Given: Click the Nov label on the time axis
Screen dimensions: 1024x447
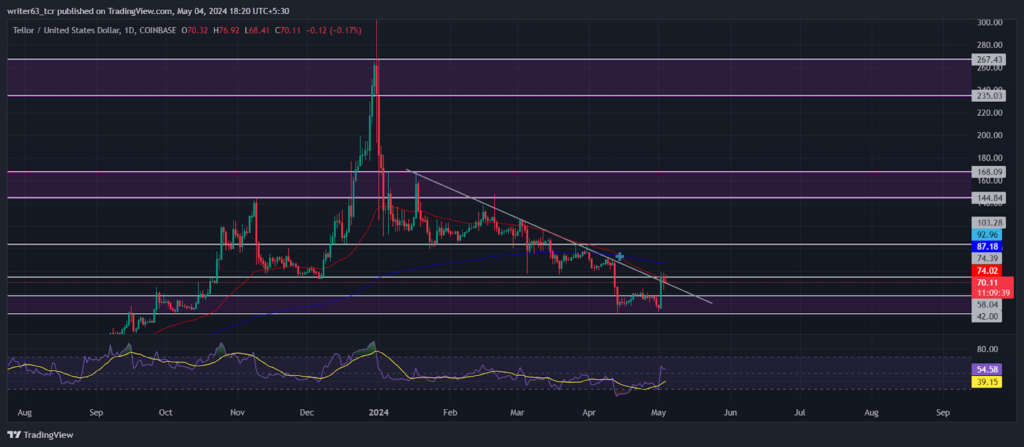Looking at the screenshot, I should [x=238, y=413].
